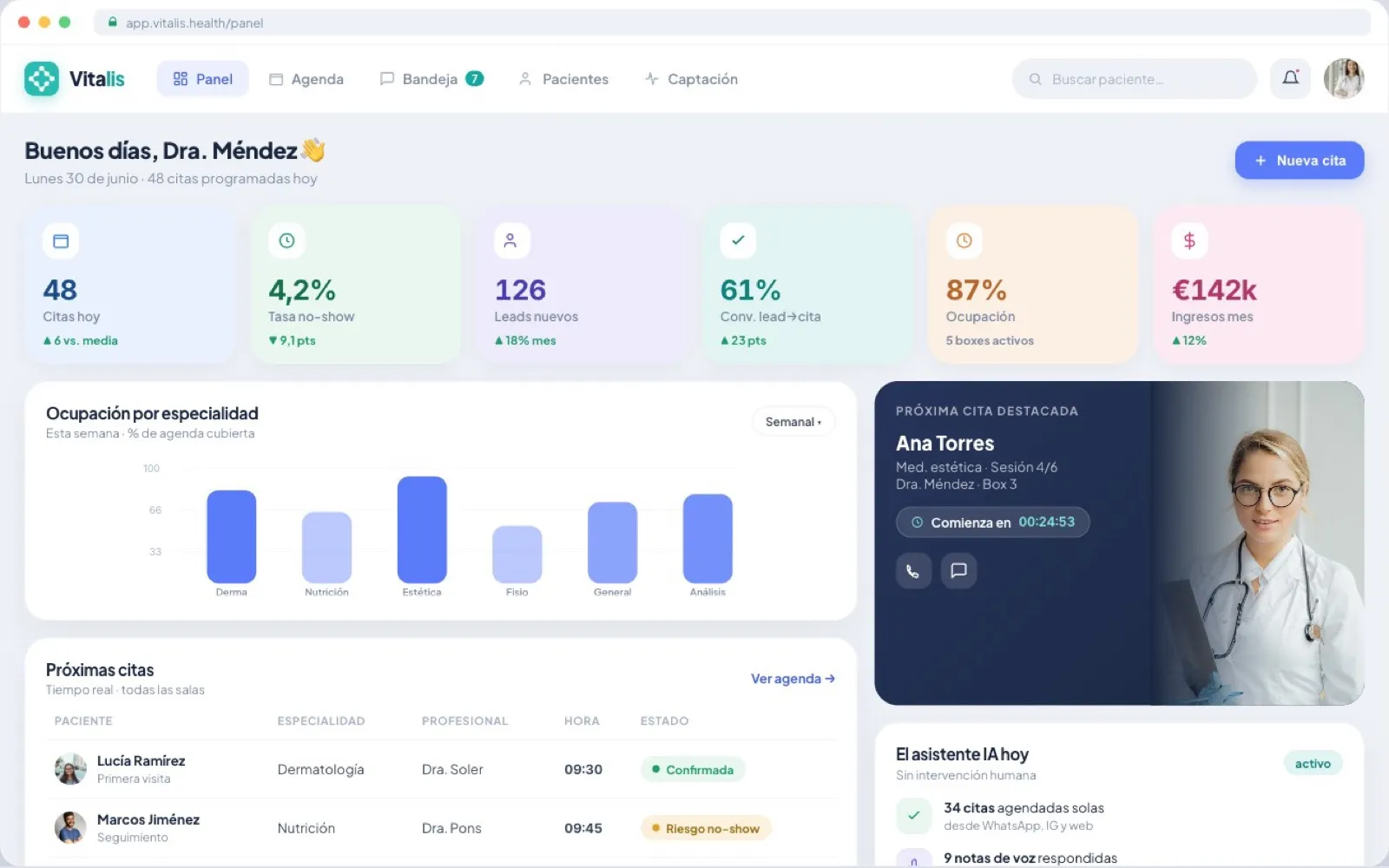Image resolution: width=1389 pixels, height=868 pixels.
Task: Click the person icon on Leads nuevos card
Action: pos(510,240)
